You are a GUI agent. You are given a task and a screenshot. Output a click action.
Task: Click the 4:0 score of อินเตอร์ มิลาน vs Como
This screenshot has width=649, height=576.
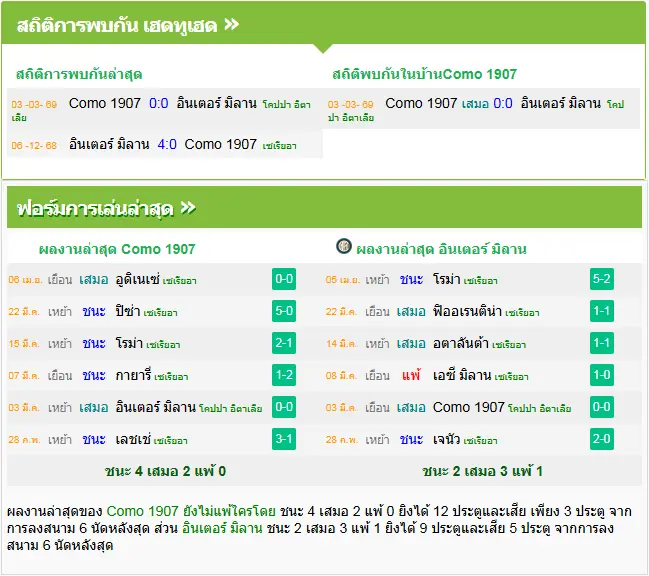click(167, 144)
